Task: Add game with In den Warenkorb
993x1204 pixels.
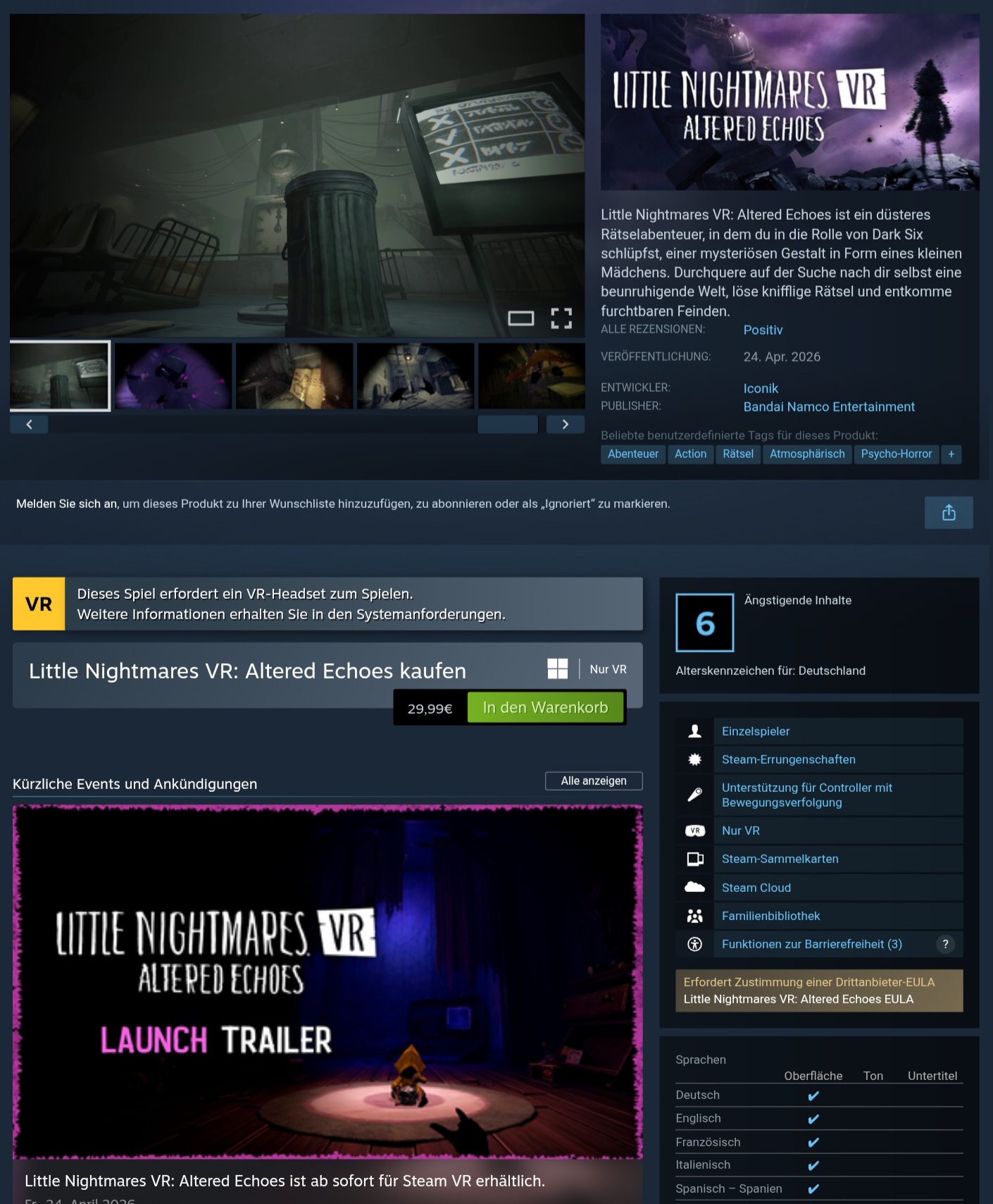Action: pos(545,707)
